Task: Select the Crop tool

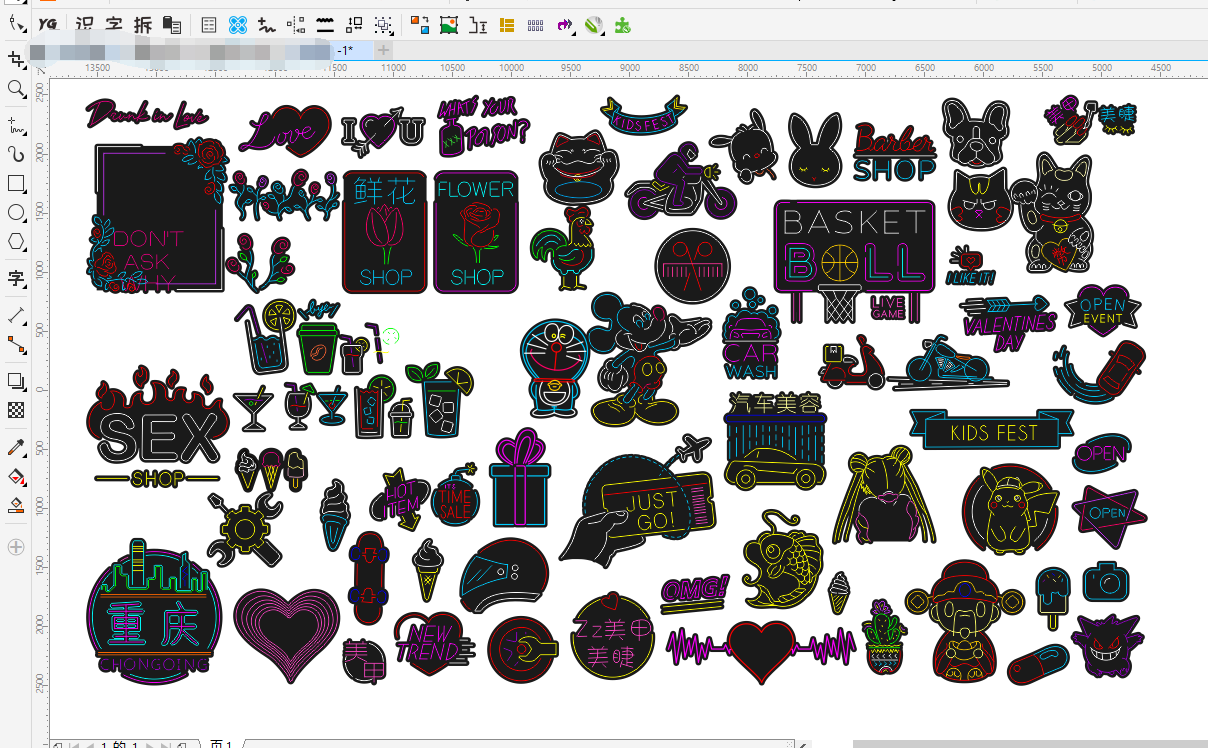Action: tap(15, 59)
